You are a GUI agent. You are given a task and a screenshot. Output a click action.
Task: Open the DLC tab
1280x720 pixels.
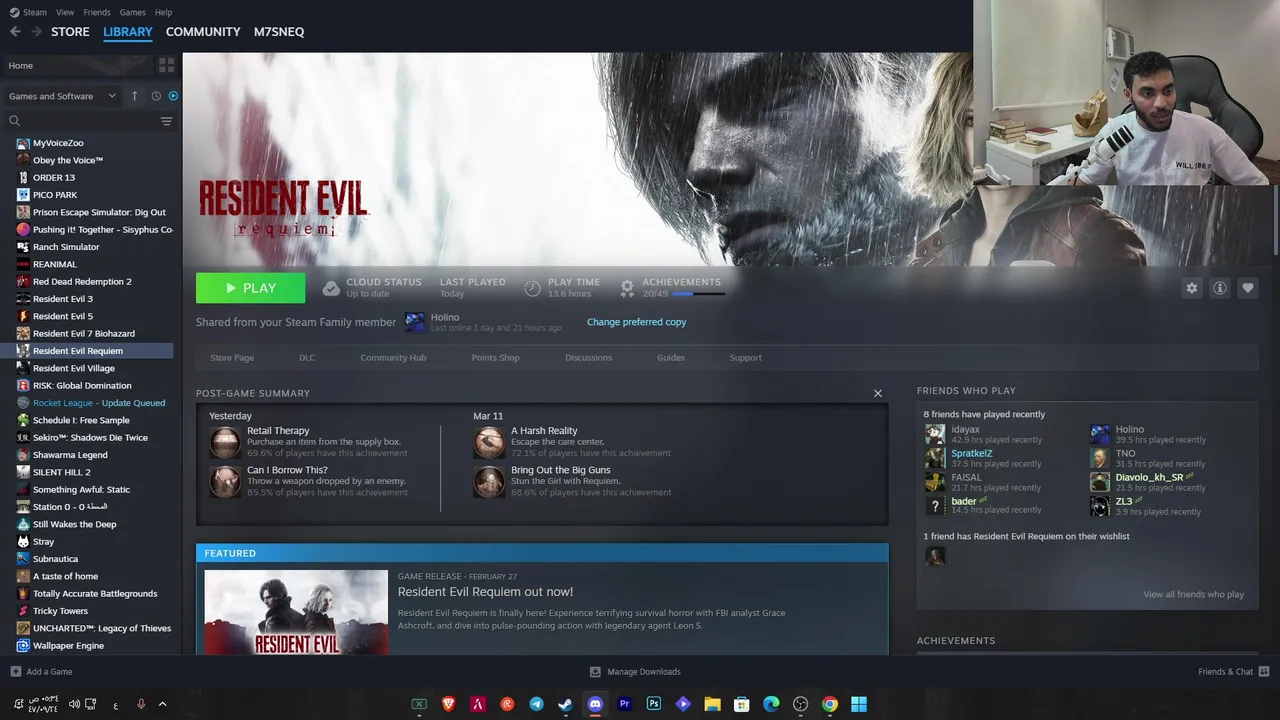[307, 358]
